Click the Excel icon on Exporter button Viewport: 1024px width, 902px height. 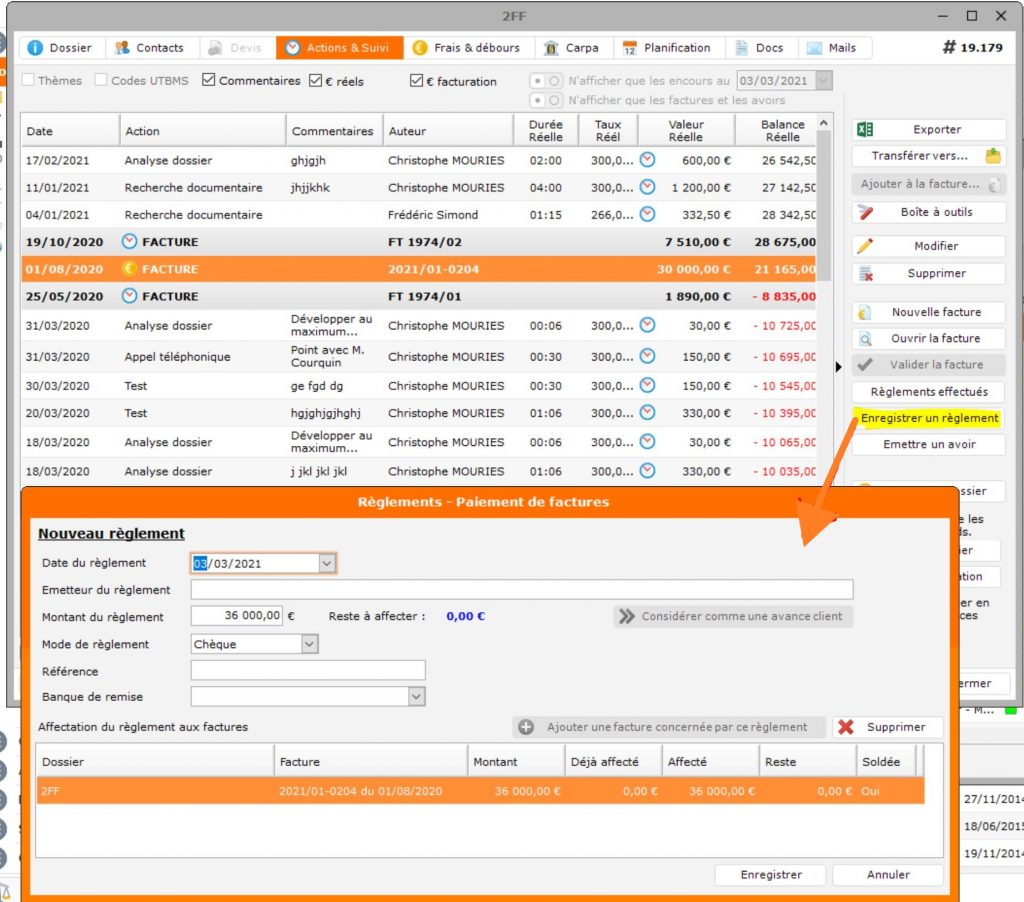coord(866,130)
